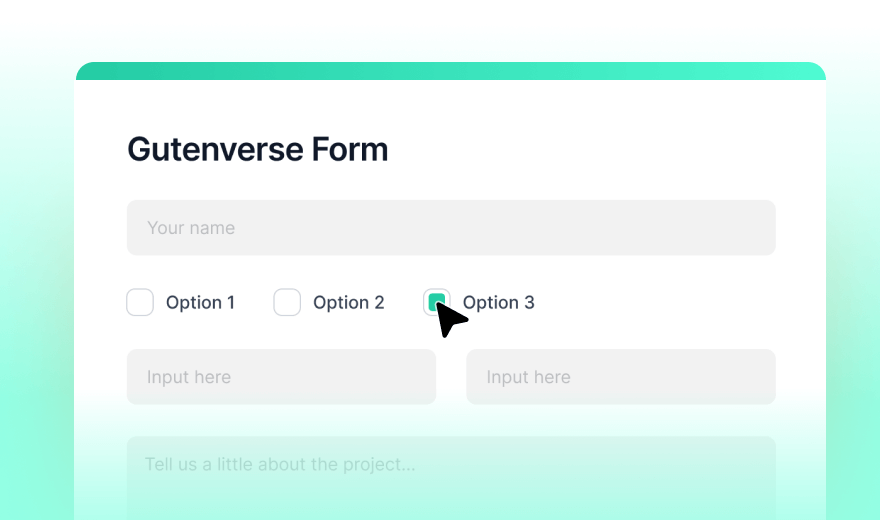Click the "Gutenverse Form" heading
Viewport: 880px width, 520px height.
(257, 150)
